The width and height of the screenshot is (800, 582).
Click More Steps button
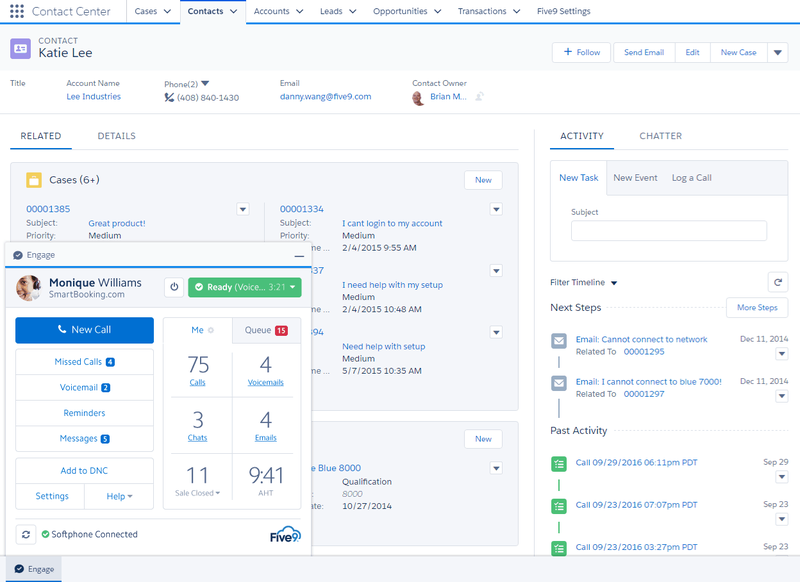click(757, 308)
